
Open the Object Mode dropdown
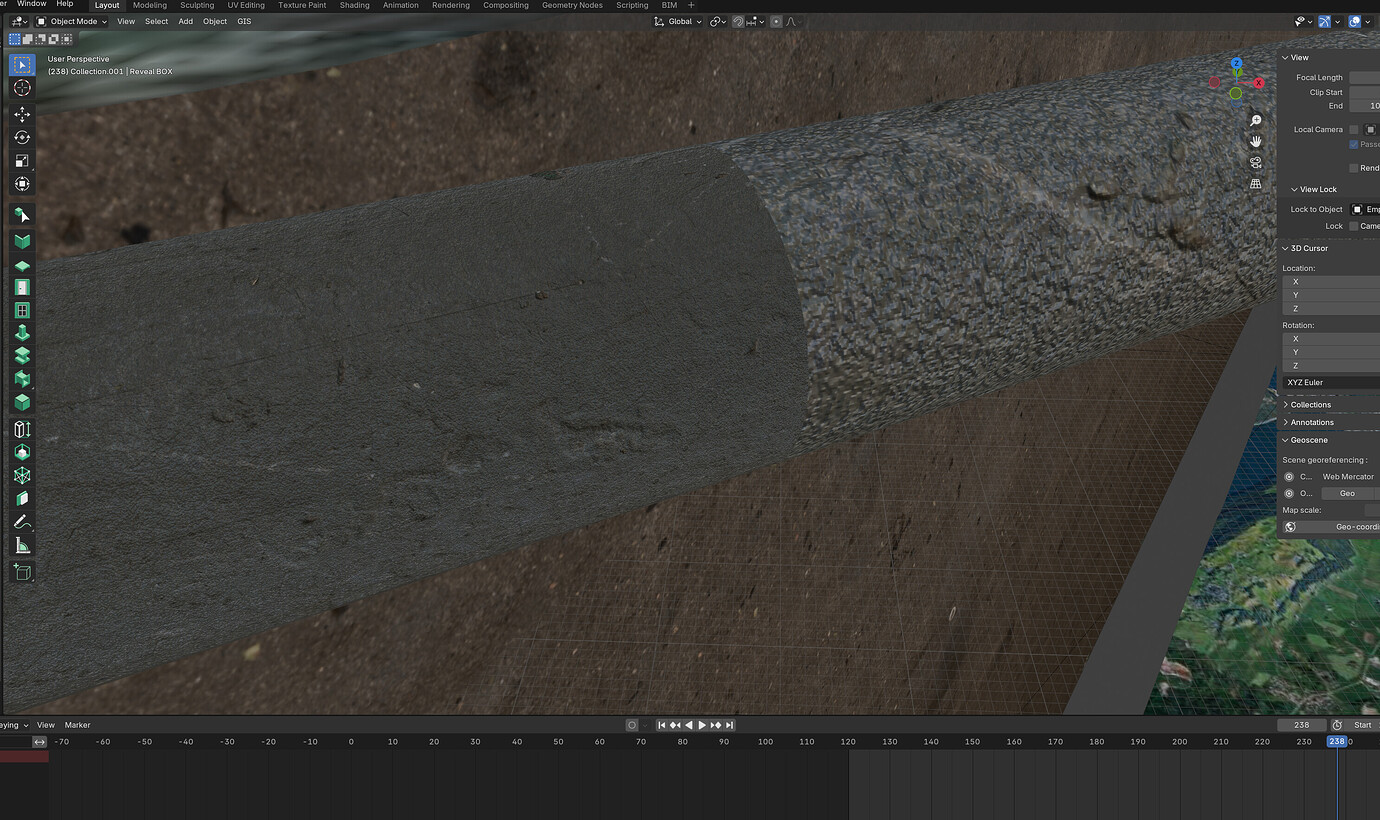click(71, 21)
